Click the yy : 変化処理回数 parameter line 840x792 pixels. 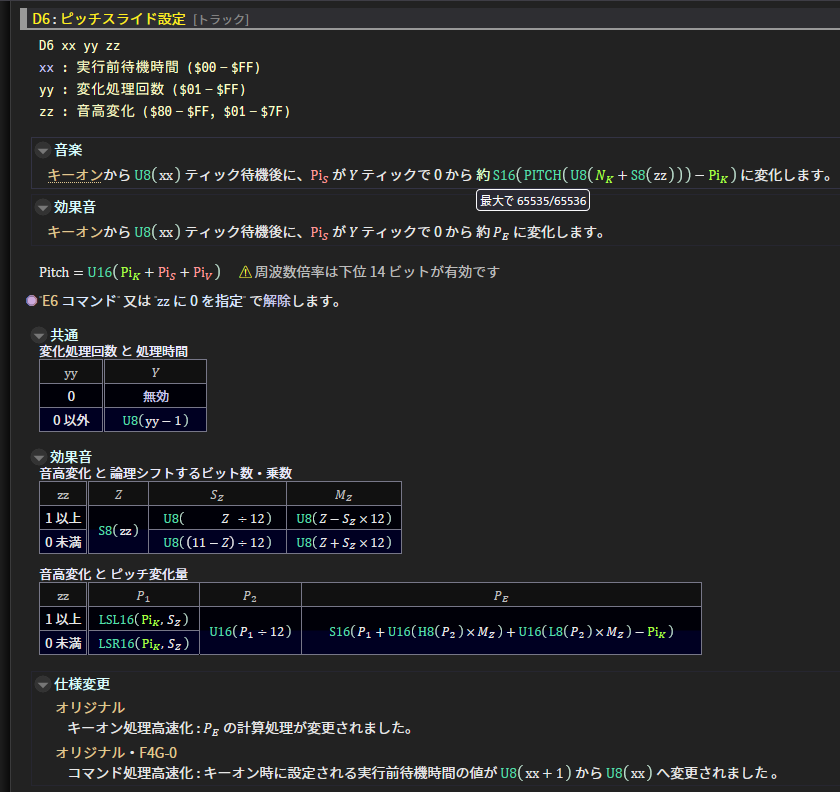click(142, 89)
